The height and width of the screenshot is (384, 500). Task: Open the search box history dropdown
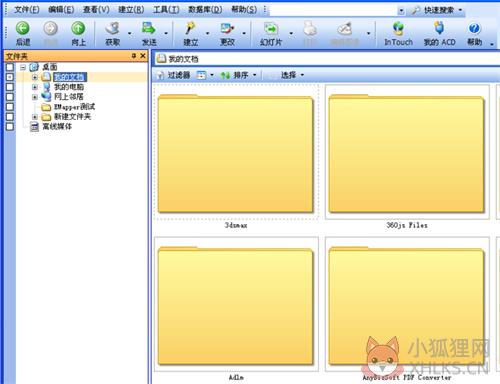tap(401, 11)
